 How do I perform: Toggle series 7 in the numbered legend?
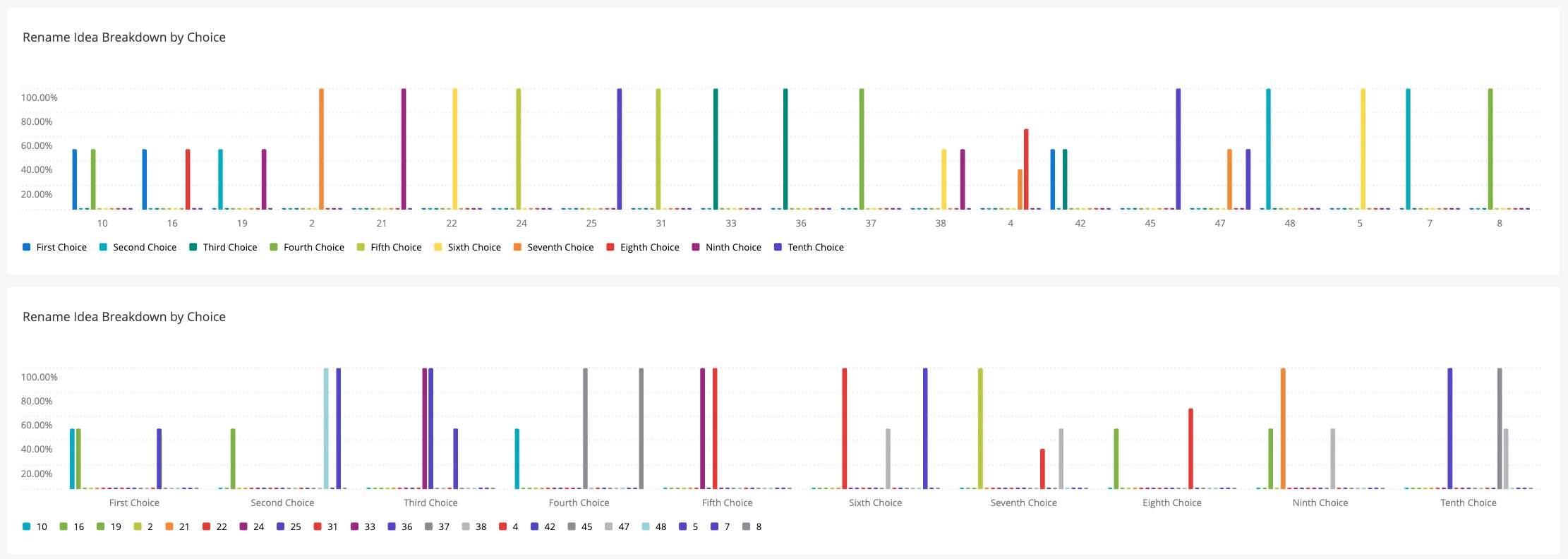click(720, 527)
